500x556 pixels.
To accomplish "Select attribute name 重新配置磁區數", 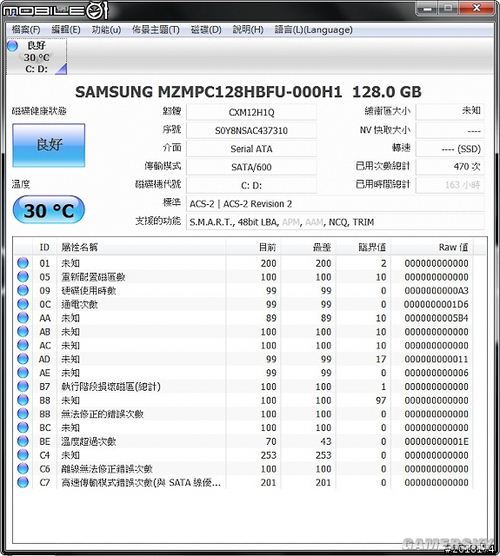I will point(93,277).
